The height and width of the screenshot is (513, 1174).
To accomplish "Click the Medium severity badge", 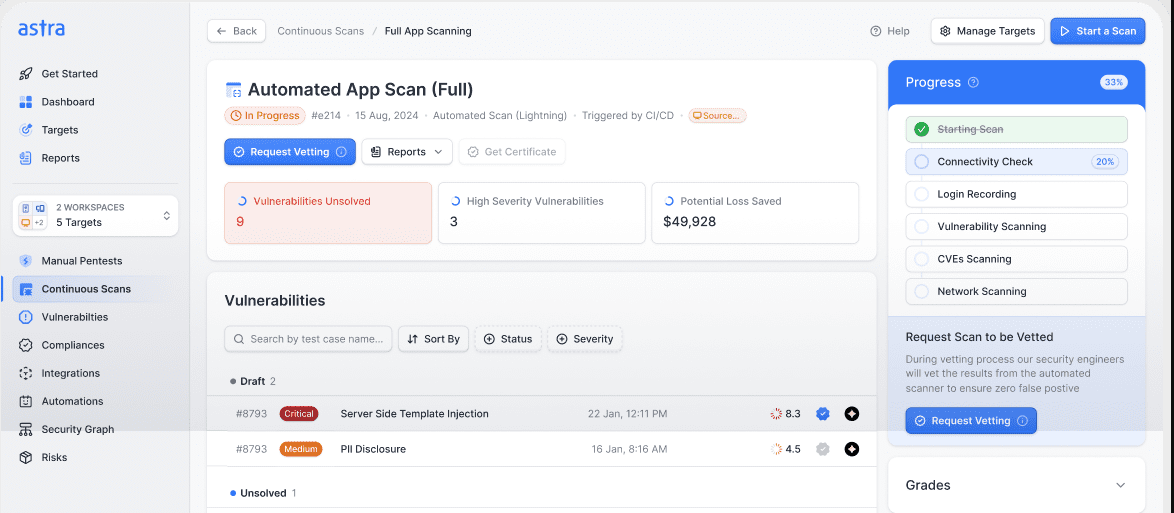I will 301,449.
